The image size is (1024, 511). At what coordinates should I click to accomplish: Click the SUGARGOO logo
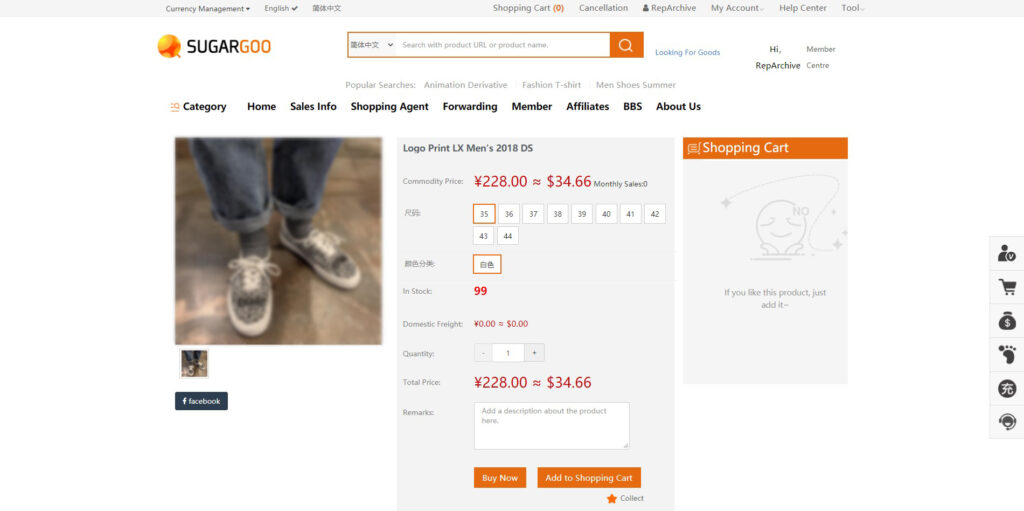[x=214, y=46]
